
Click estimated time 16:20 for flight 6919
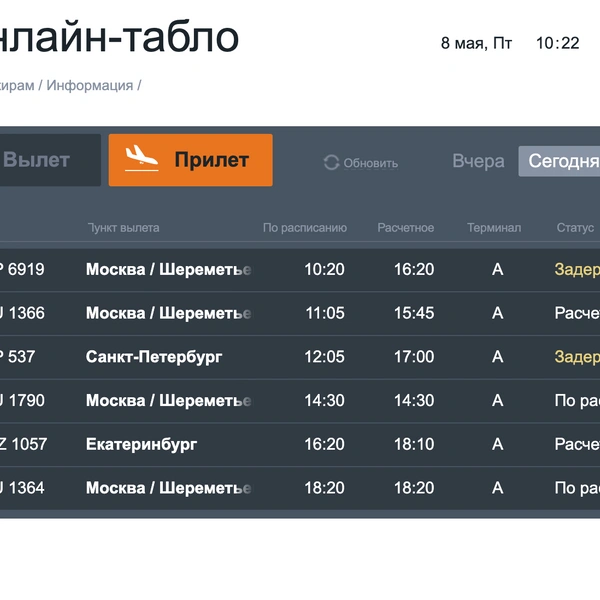coord(414,270)
